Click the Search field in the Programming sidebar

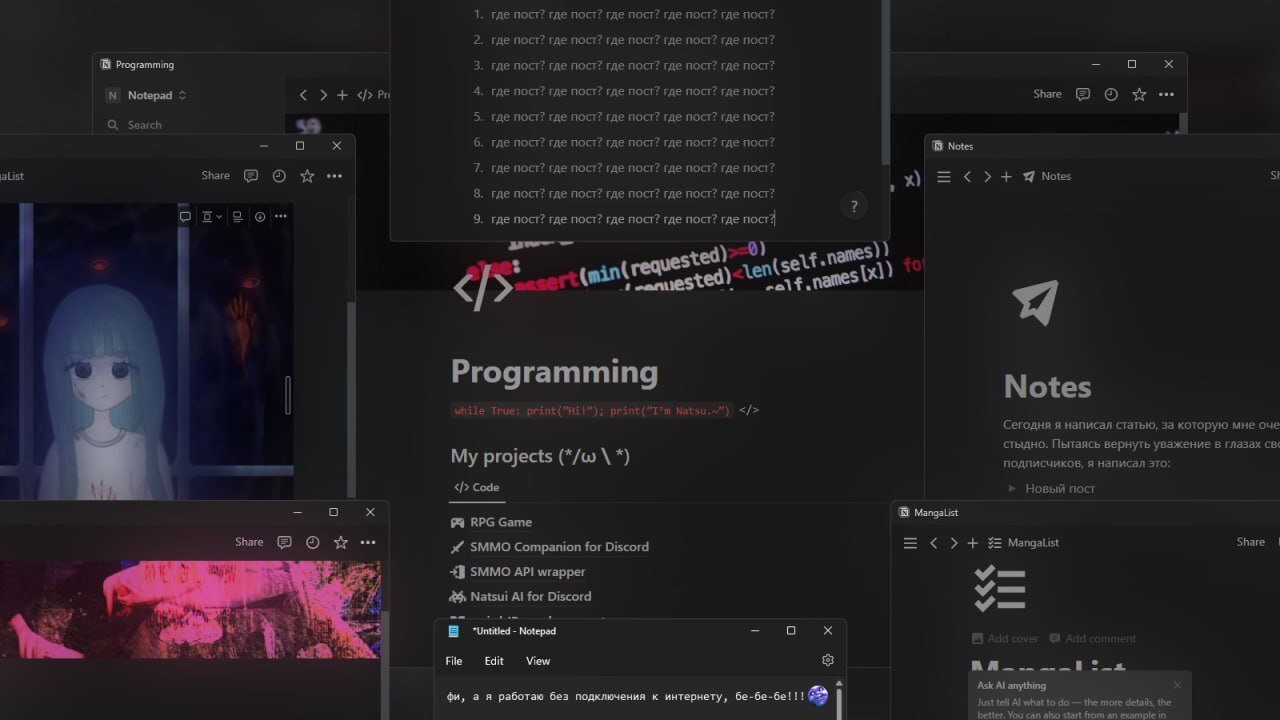(x=145, y=125)
